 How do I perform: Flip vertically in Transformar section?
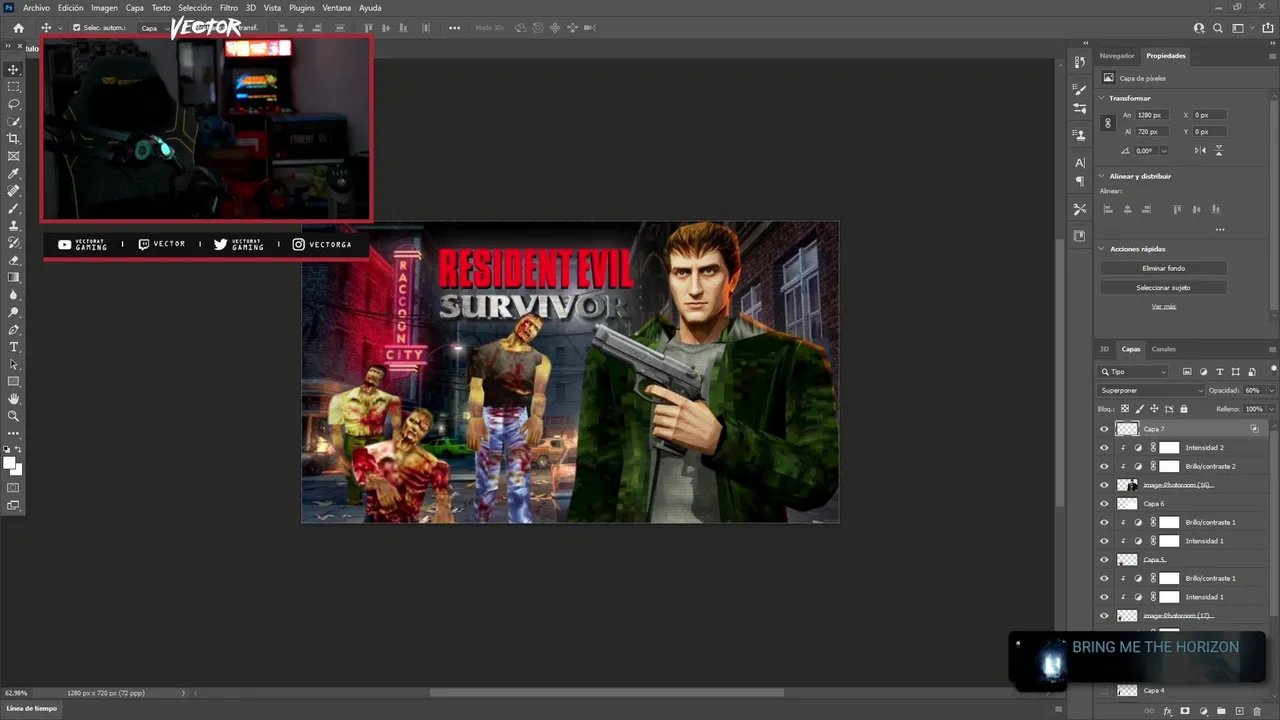point(1219,150)
